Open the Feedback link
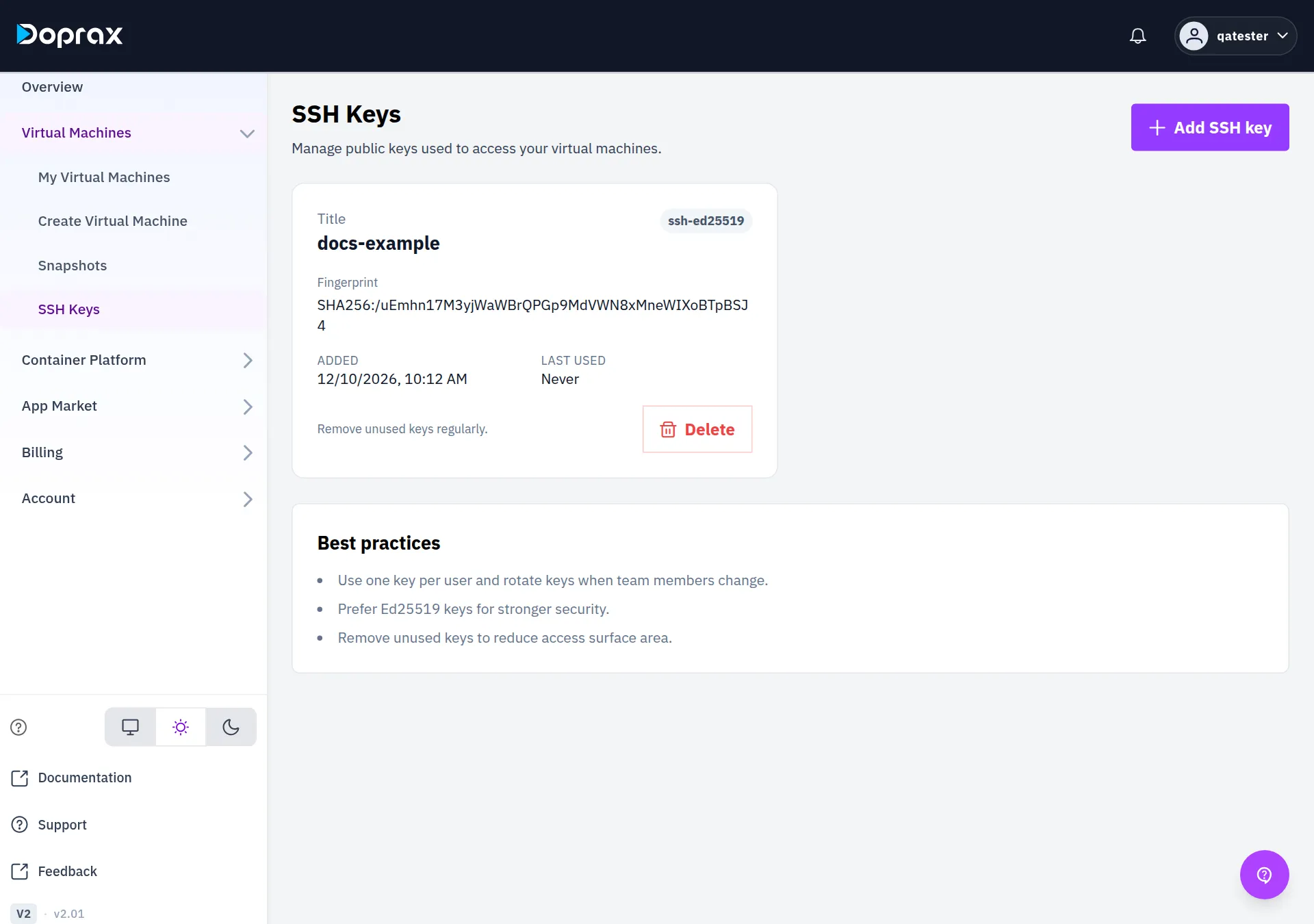1314x924 pixels. 67,871
